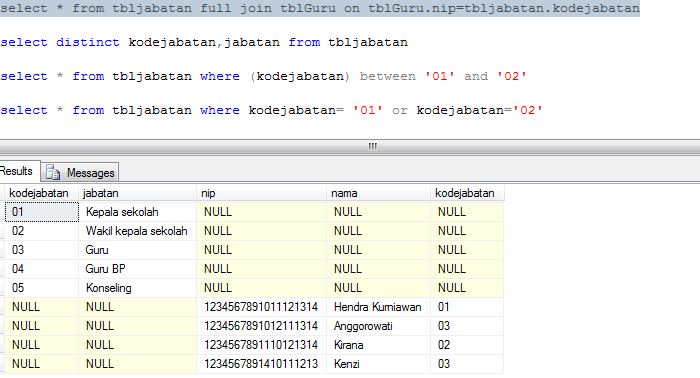Click the 'Kirana' cell
The image size is (700, 378).
click(379, 345)
